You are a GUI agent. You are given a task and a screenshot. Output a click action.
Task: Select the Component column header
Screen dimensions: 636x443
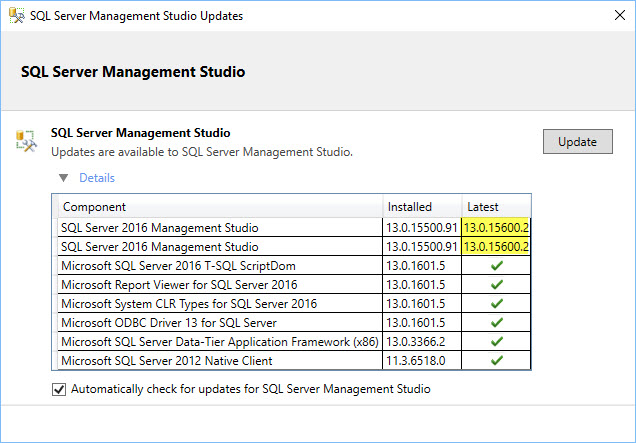[x=220, y=206]
